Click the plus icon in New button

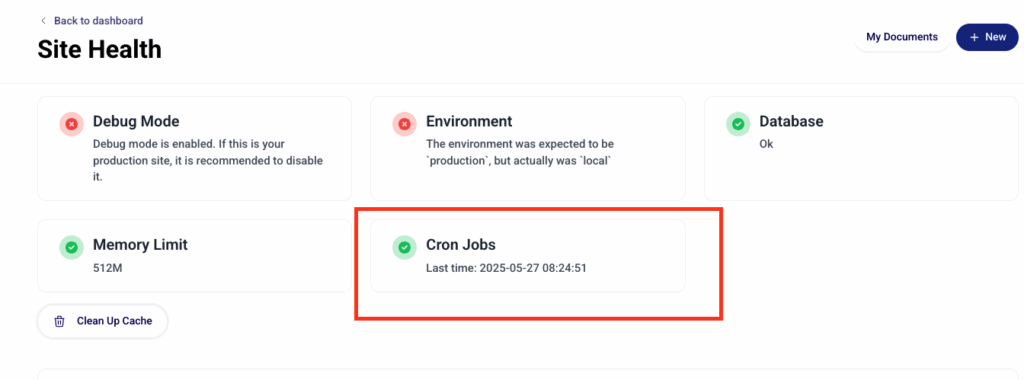974,37
